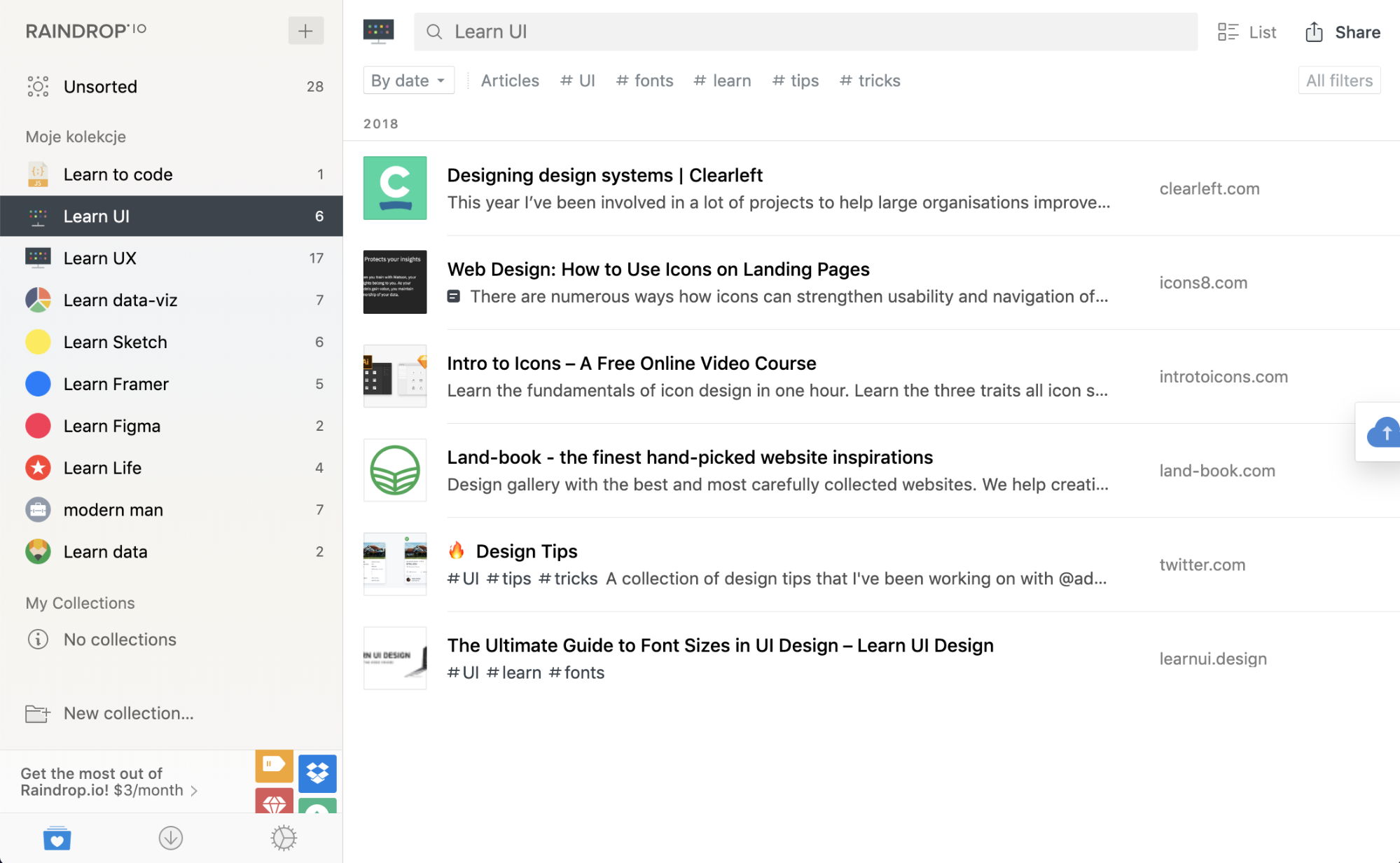Click the Share export arrow icon

click(x=1314, y=32)
